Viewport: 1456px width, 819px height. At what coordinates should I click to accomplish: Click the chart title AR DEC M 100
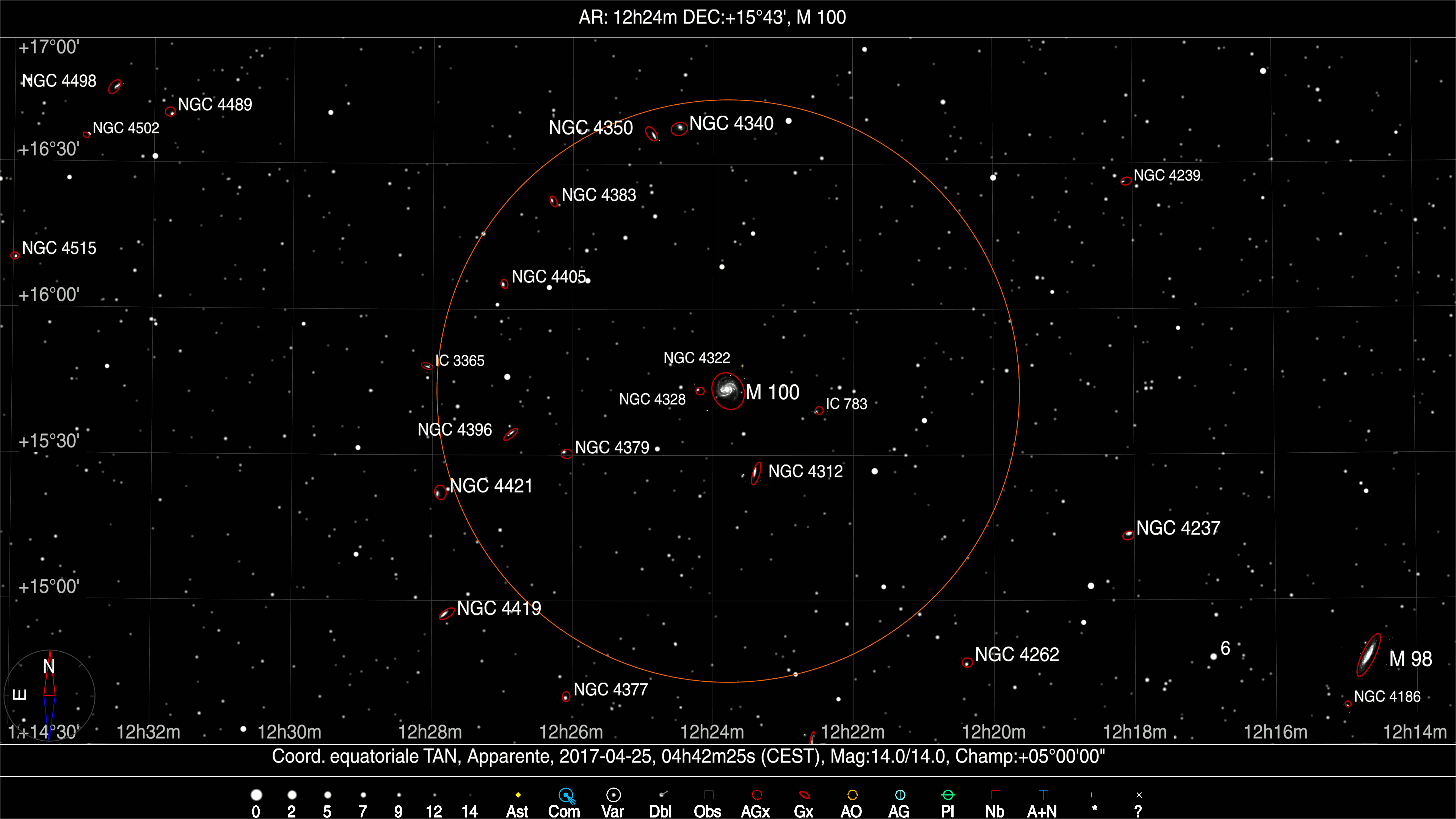coord(712,17)
